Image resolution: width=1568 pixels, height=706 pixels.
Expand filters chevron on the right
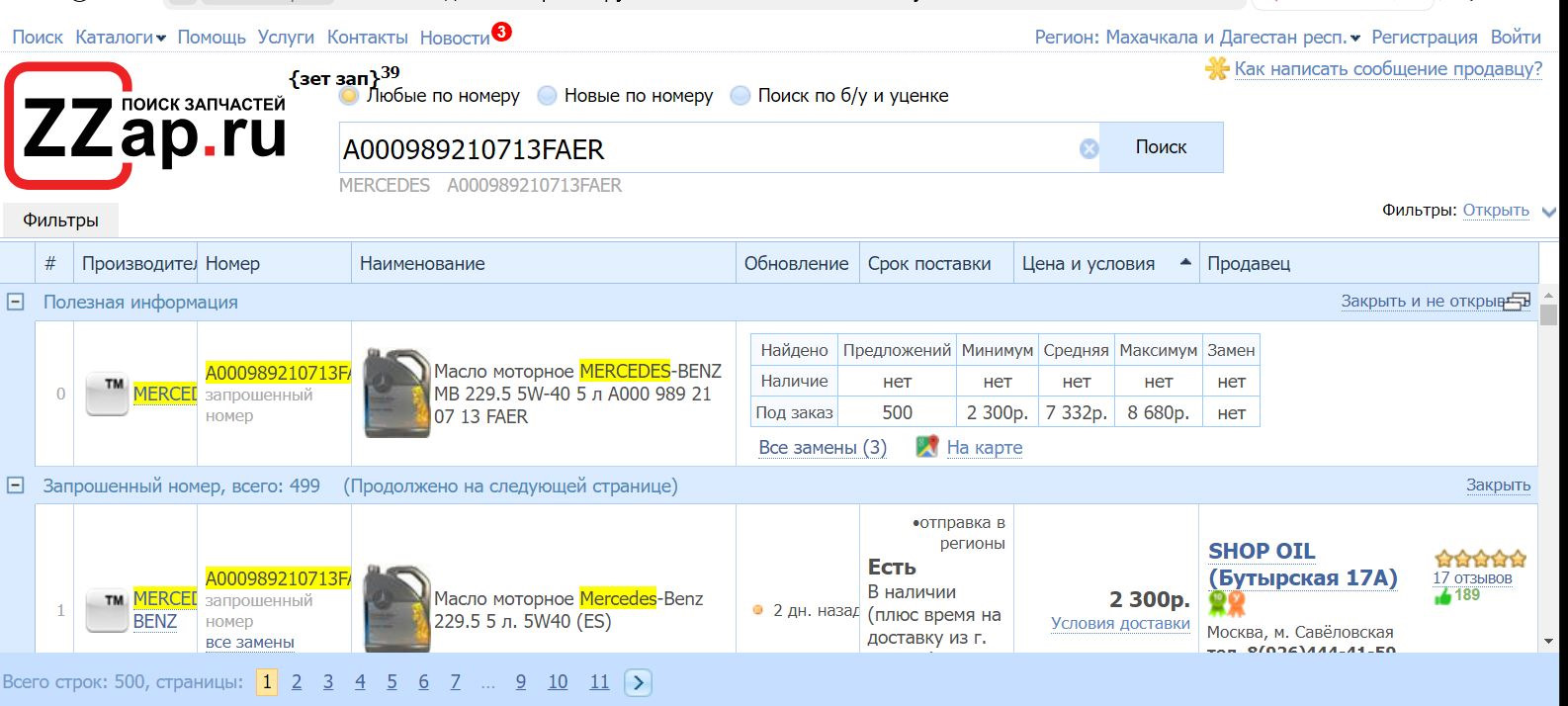point(1549,212)
